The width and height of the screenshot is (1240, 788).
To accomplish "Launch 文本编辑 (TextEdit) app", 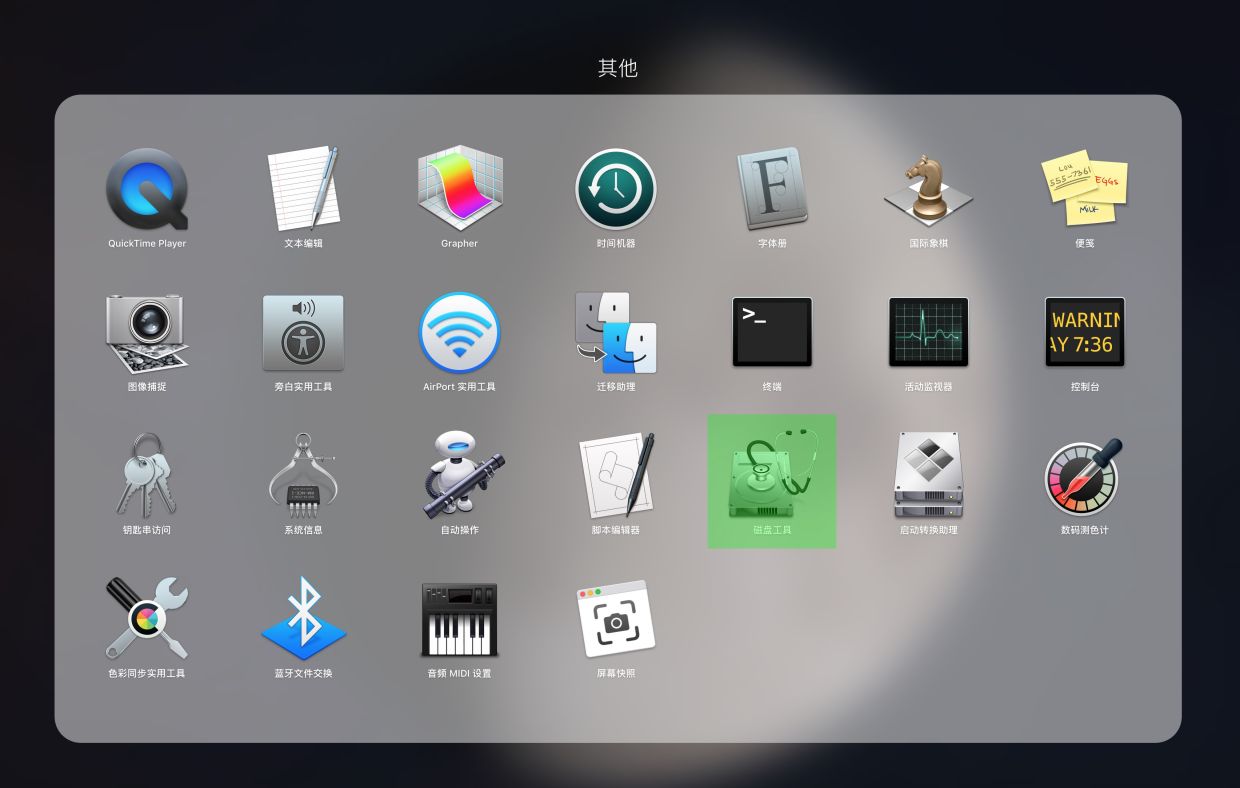I will coord(303,189).
